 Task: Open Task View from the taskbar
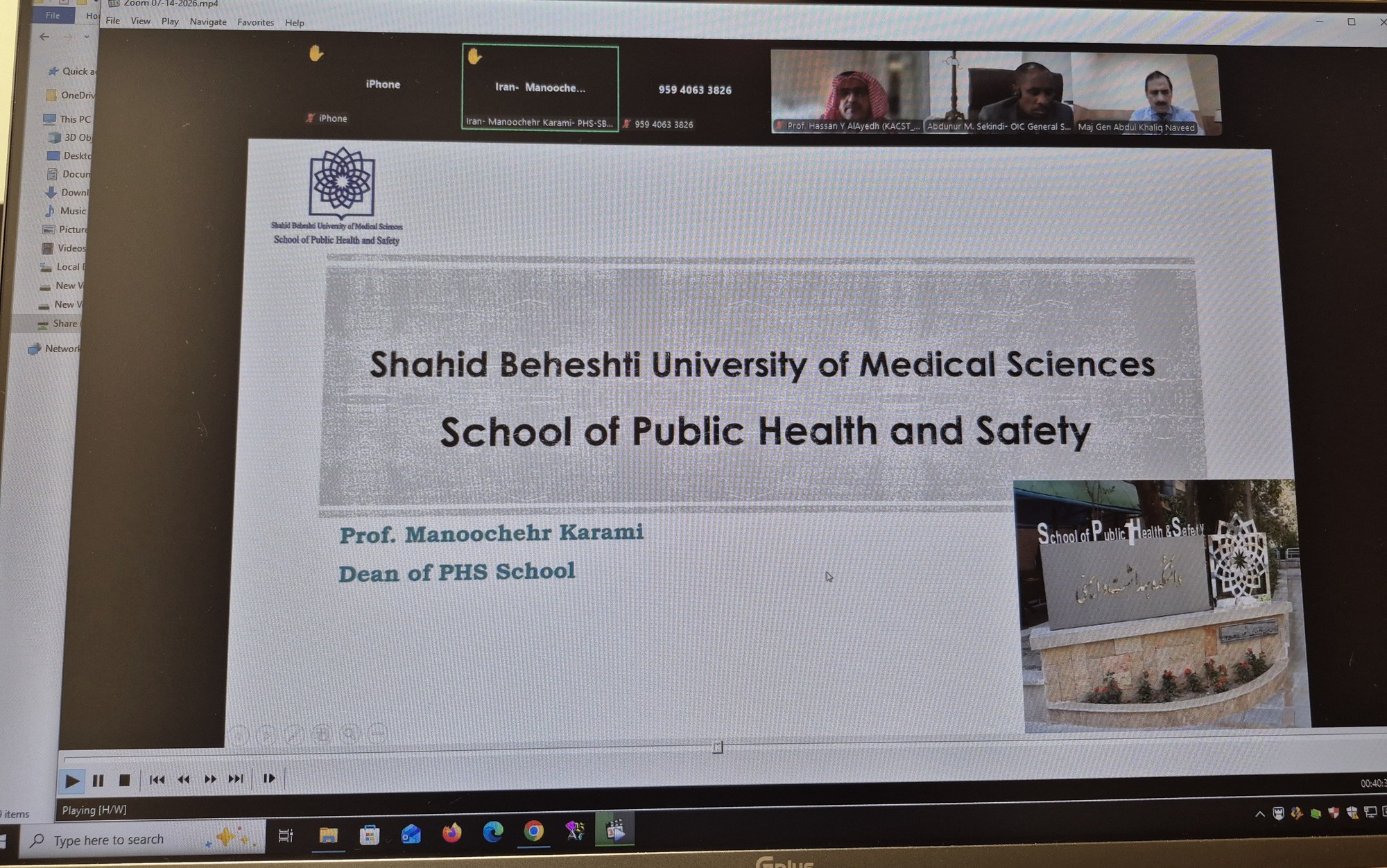(x=286, y=835)
